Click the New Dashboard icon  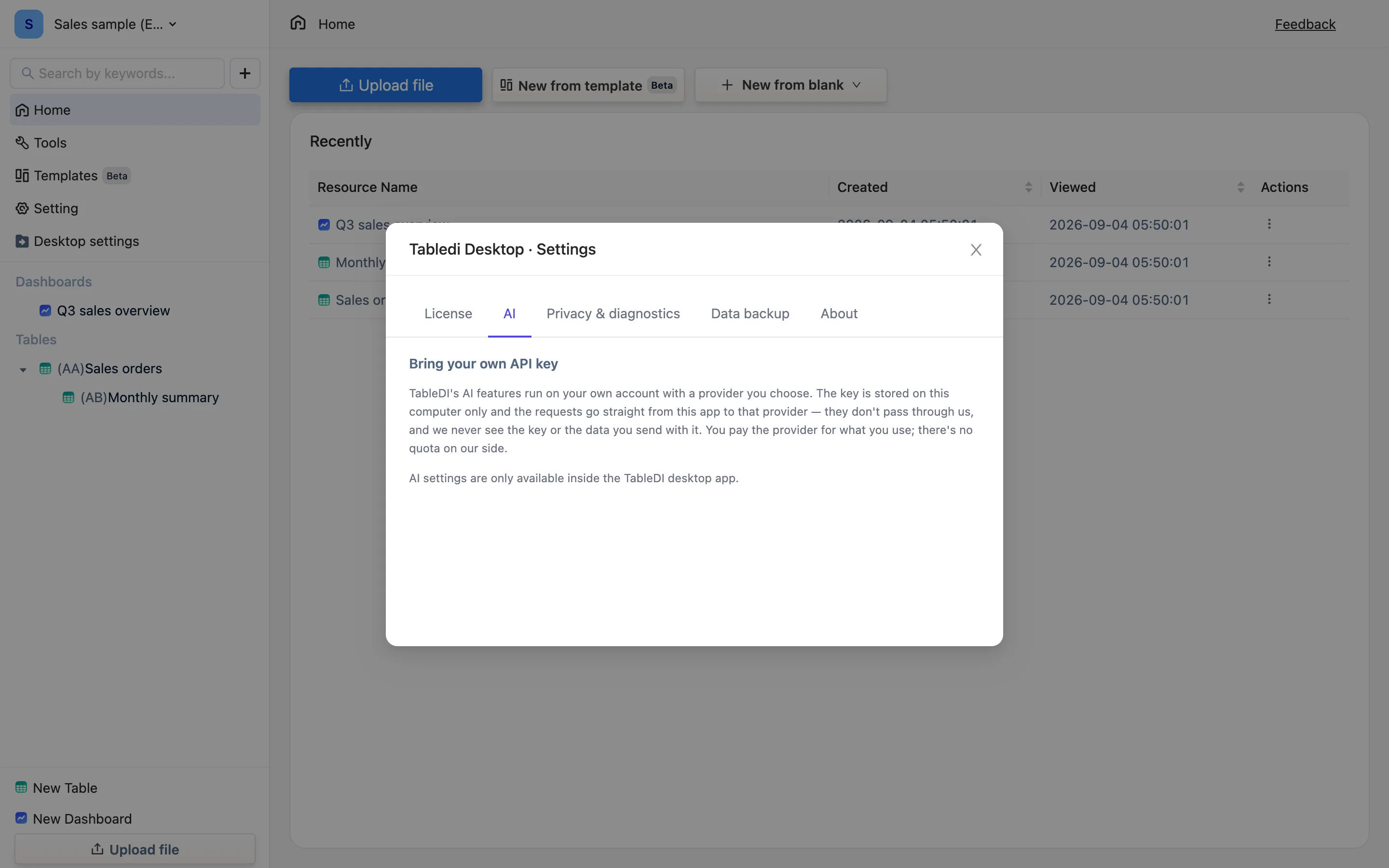point(21,817)
